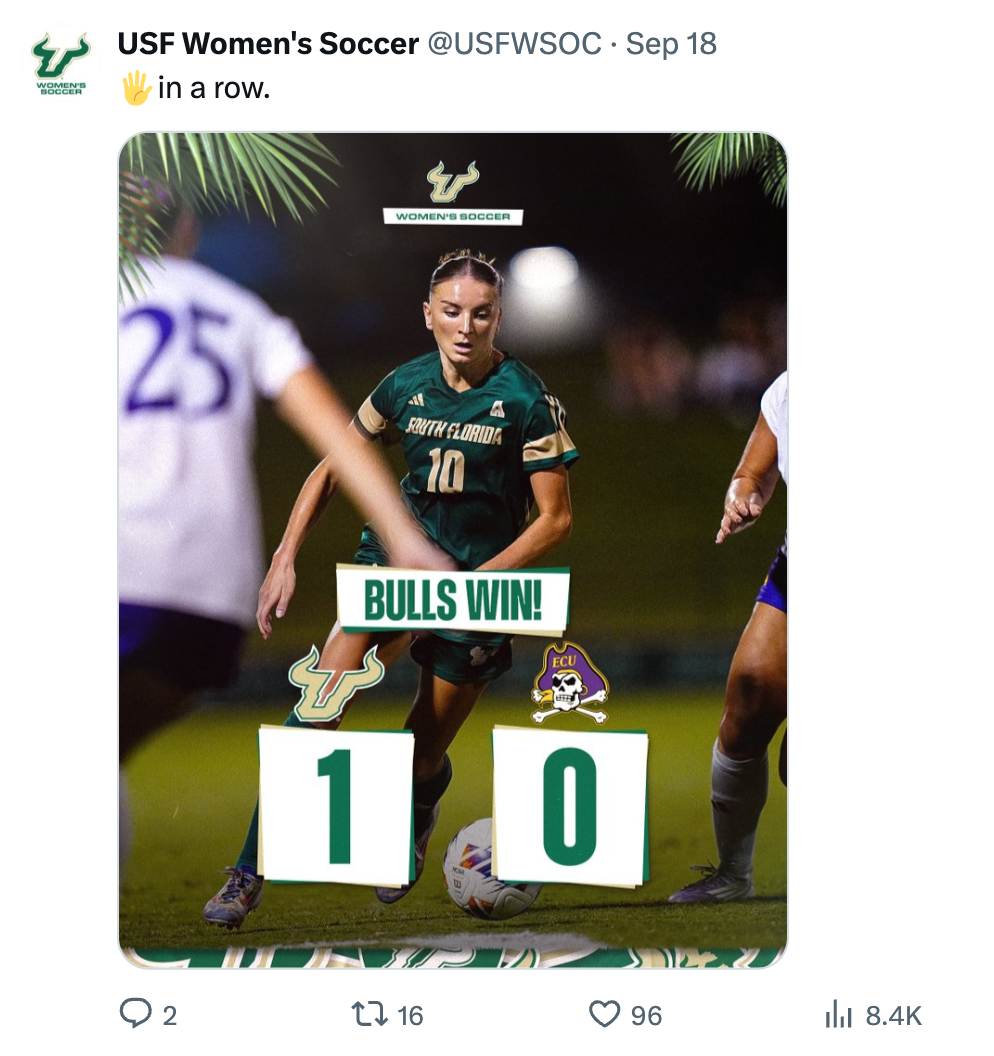This screenshot has width=994, height=1056.
Task: Click the 'in a row.' tweet text
Action: coord(214,88)
